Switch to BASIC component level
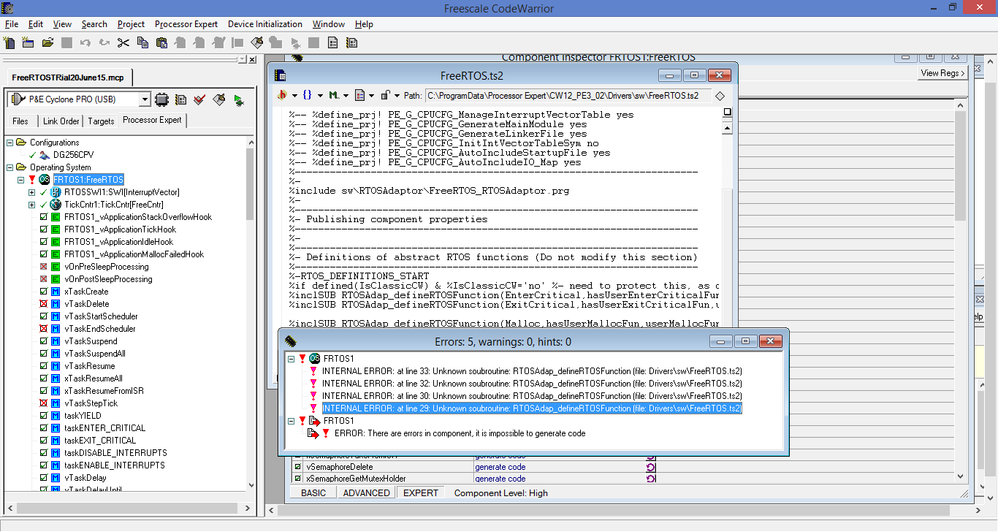998x532 pixels. tap(313, 493)
